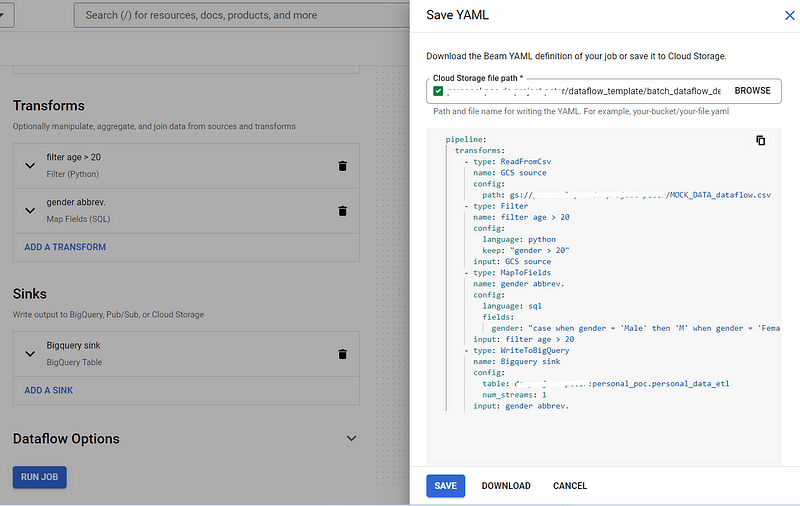Screen dimensions: 800x506
Task: Delete the 'filter age > 20' transform
Action: pyautogui.click(x=342, y=166)
